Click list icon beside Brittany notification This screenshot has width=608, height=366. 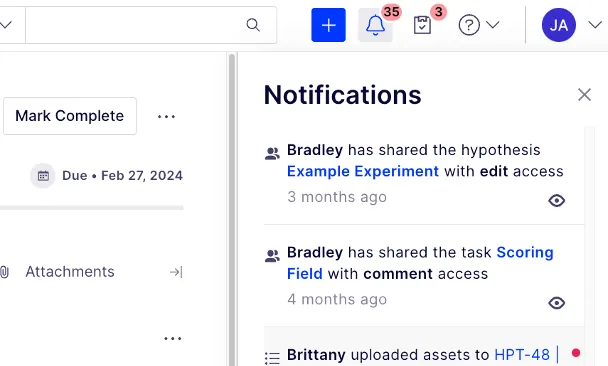(x=272, y=358)
